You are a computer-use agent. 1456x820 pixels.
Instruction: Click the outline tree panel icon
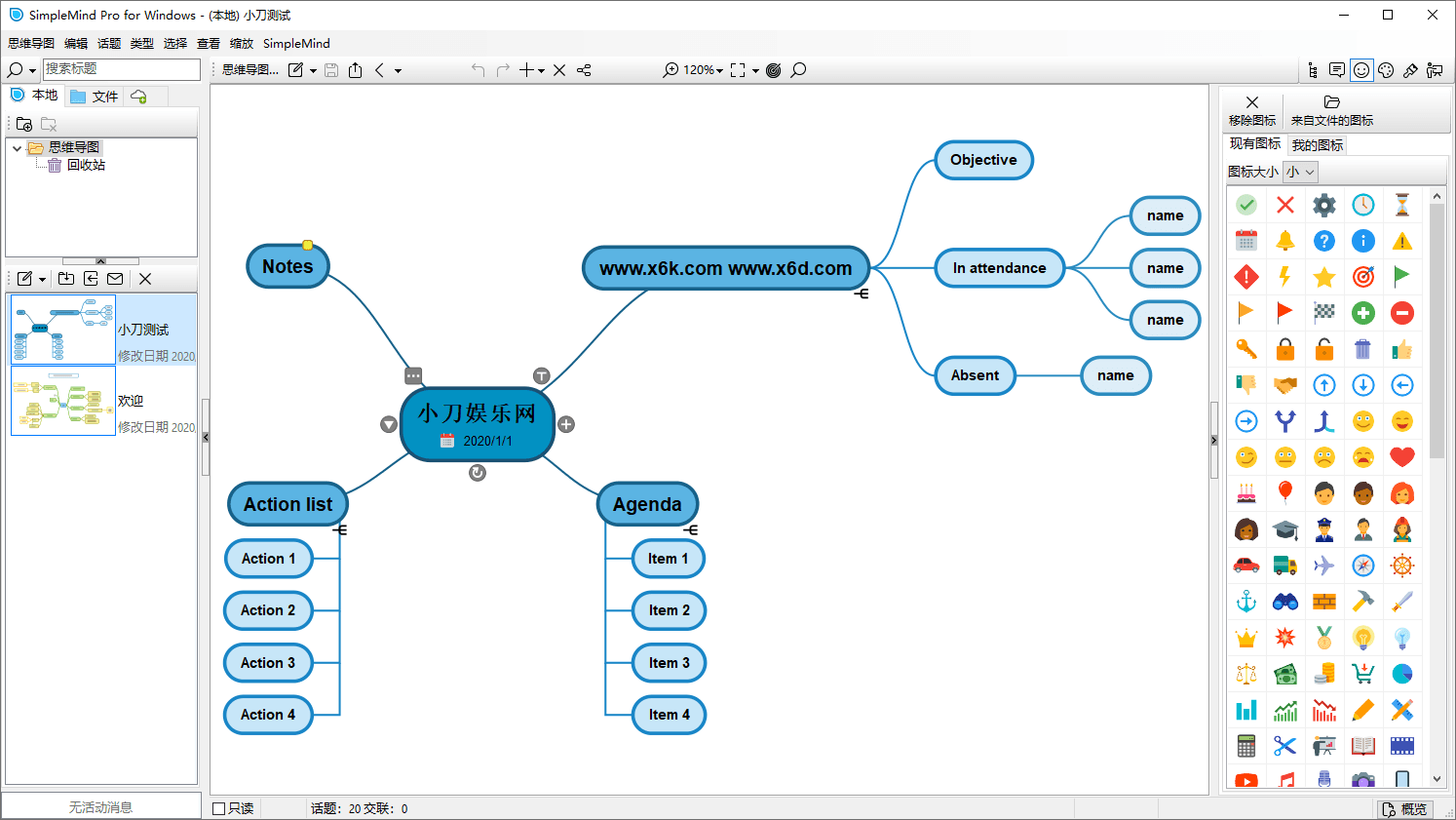pyautogui.click(x=1313, y=70)
